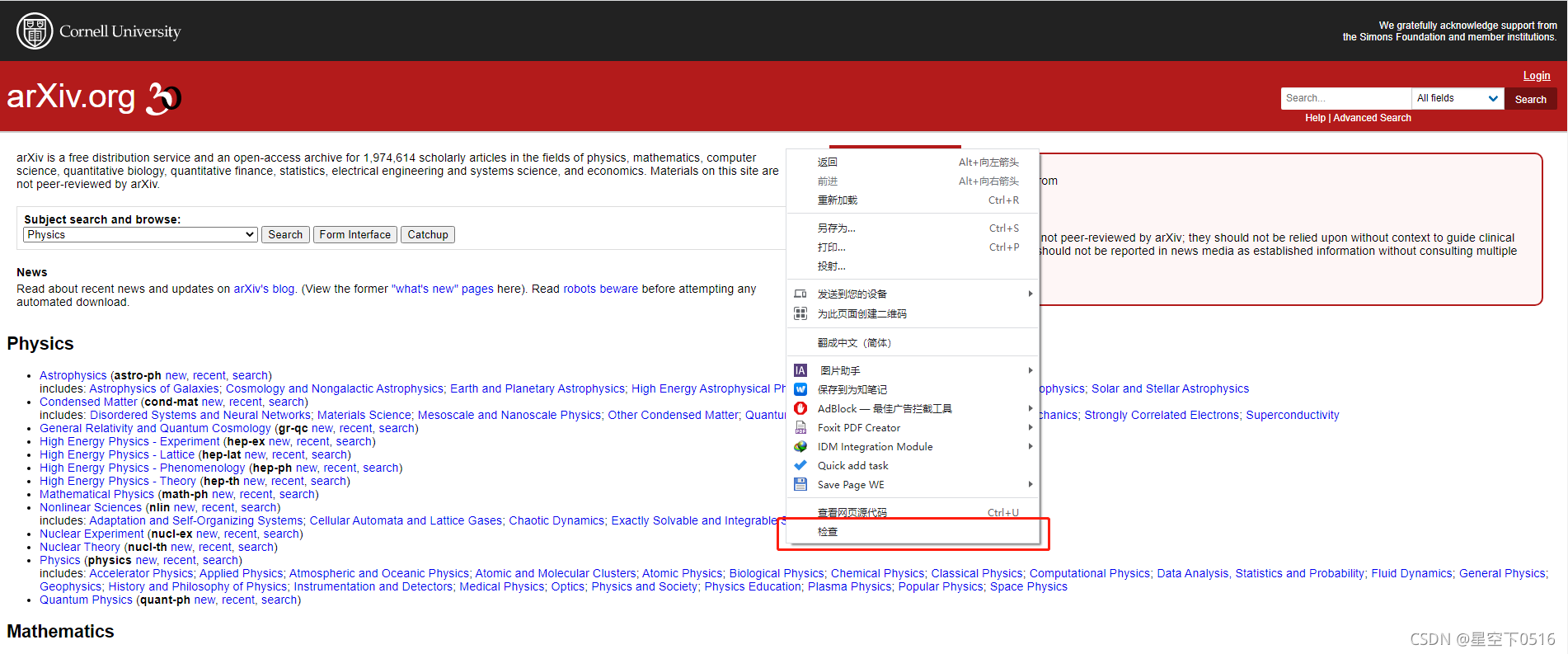Choose 打印... (Print) in context menu
1568x654 pixels.
(x=913, y=247)
